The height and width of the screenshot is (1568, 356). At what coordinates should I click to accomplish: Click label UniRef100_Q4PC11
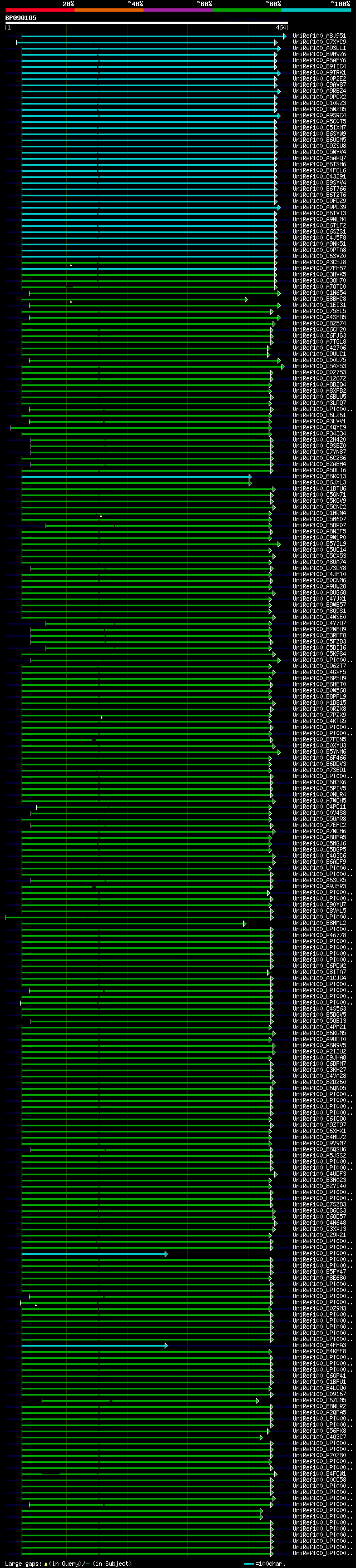pos(319,807)
